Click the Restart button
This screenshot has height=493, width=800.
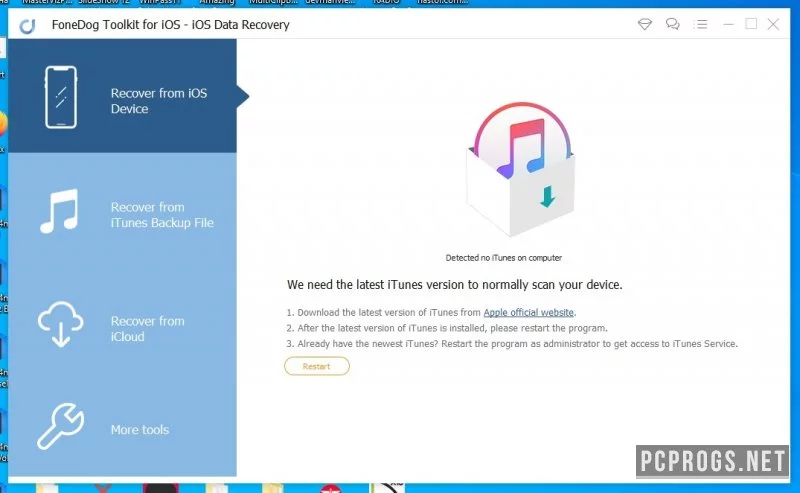(317, 366)
